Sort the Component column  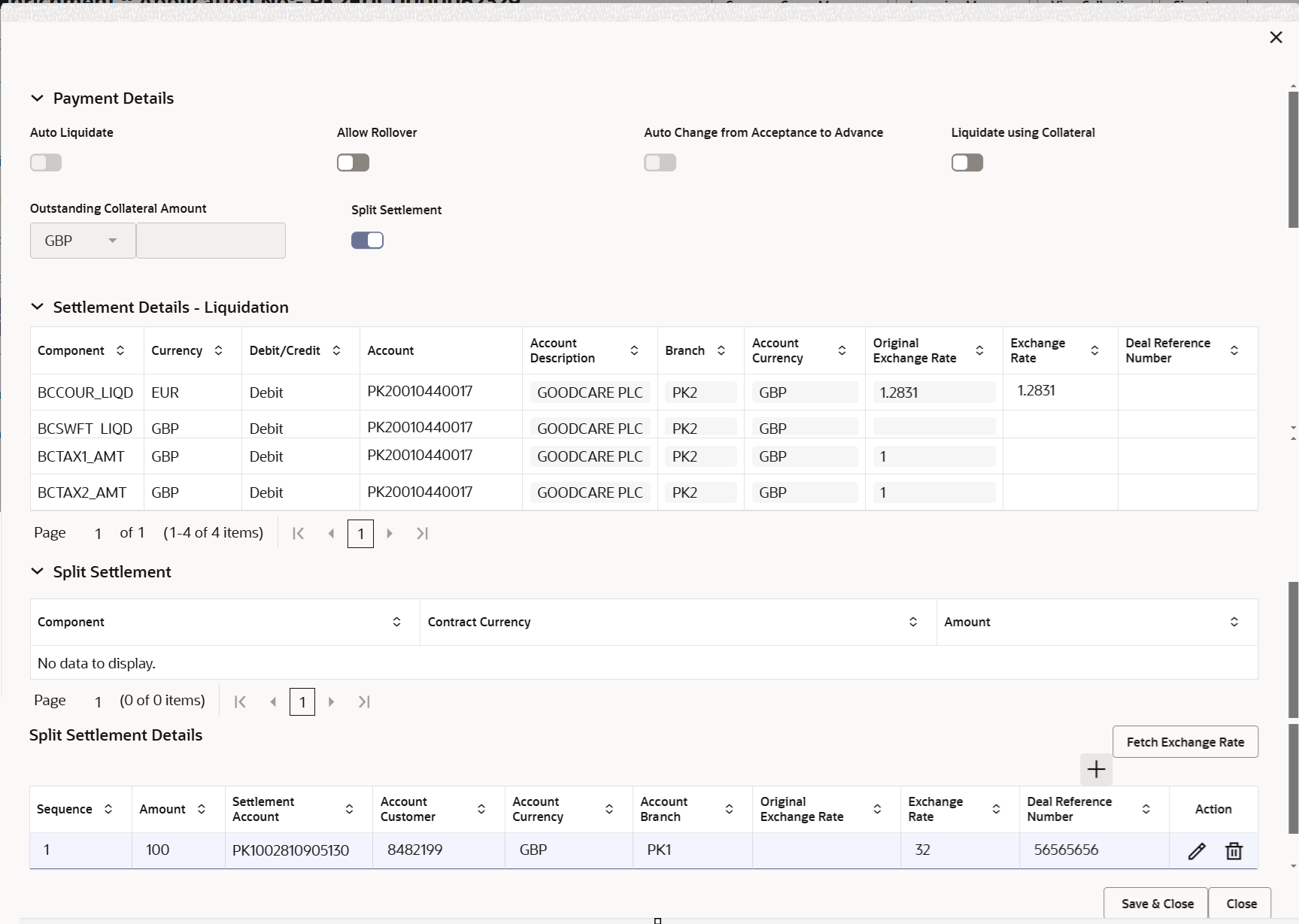[120, 350]
